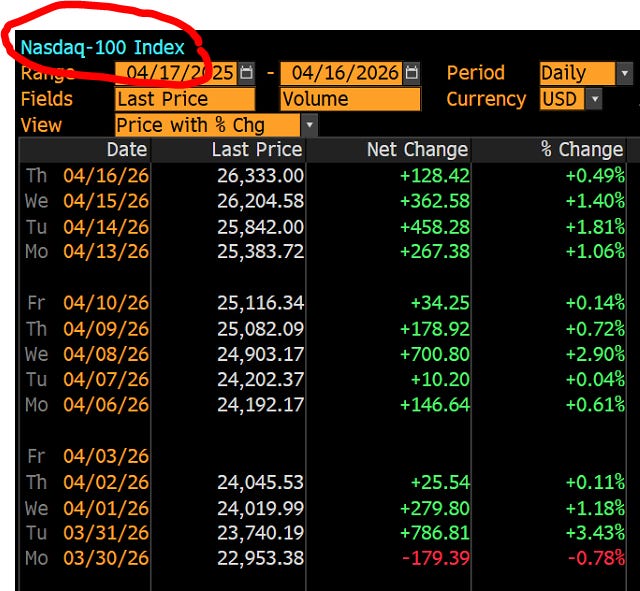
Task: Click last price 26,204.58
Action: click(x=260, y=201)
